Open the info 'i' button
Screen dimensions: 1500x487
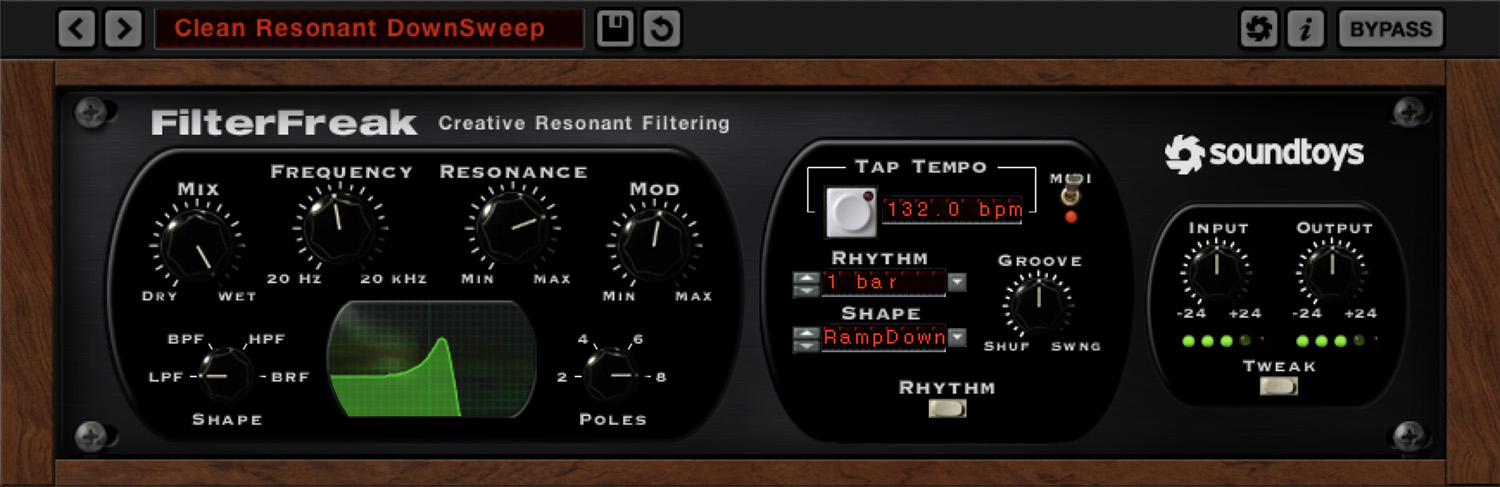click(x=1304, y=29)
